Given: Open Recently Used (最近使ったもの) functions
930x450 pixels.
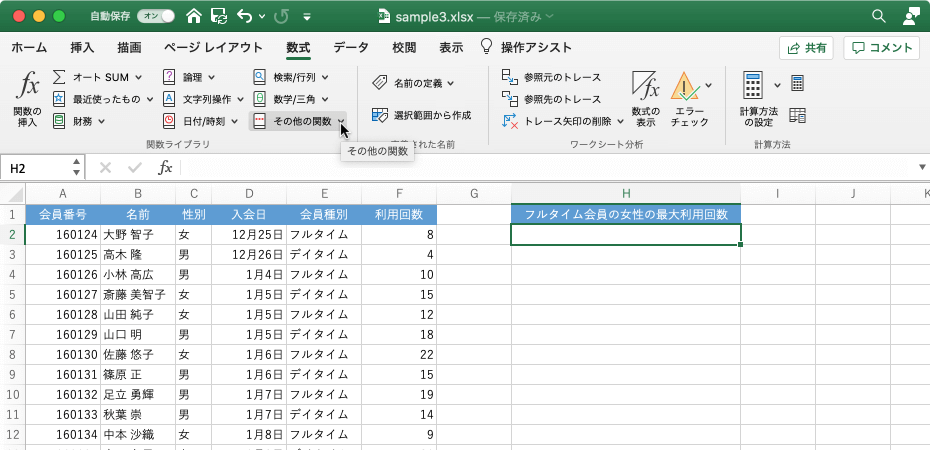Looking at the screenshot, I should point(103,99).
